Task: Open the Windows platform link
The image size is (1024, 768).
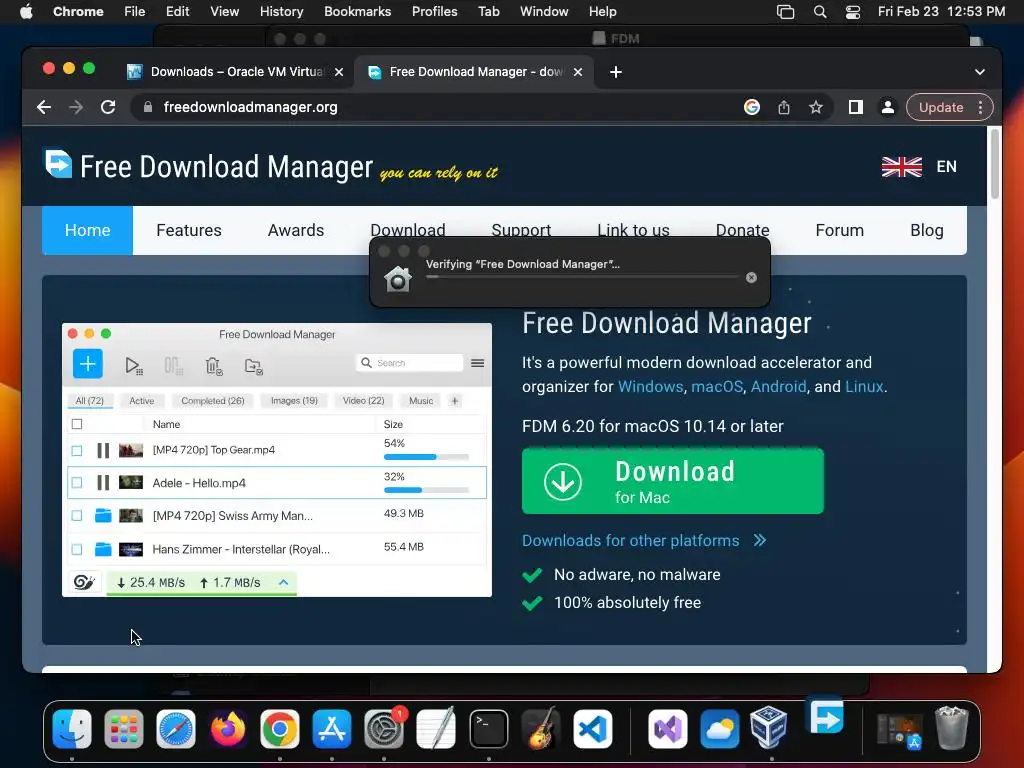Action: coord(650,387)
